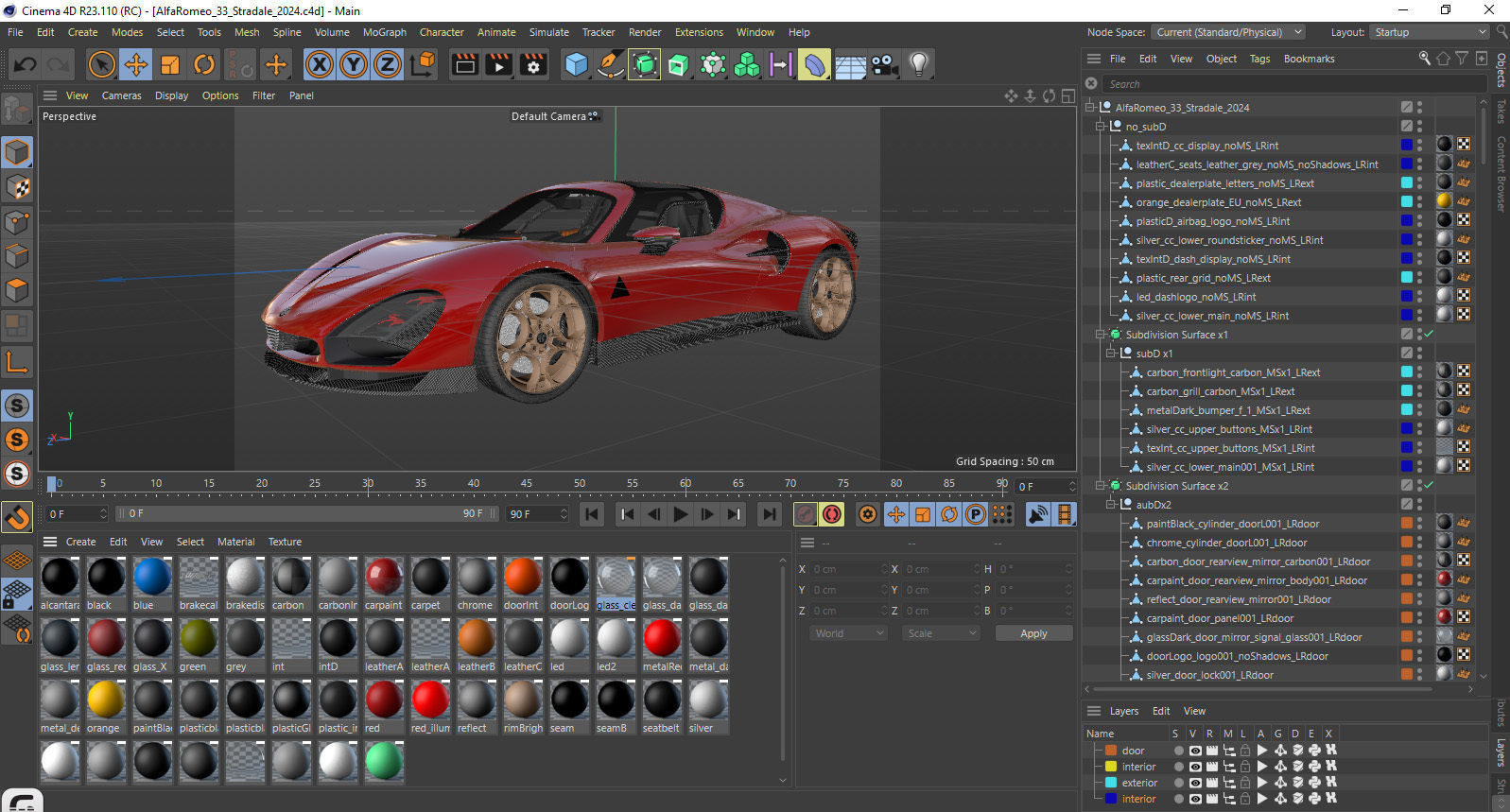Switch to Texture mode checker icon

pyautogui.click(x=17, y=187)
